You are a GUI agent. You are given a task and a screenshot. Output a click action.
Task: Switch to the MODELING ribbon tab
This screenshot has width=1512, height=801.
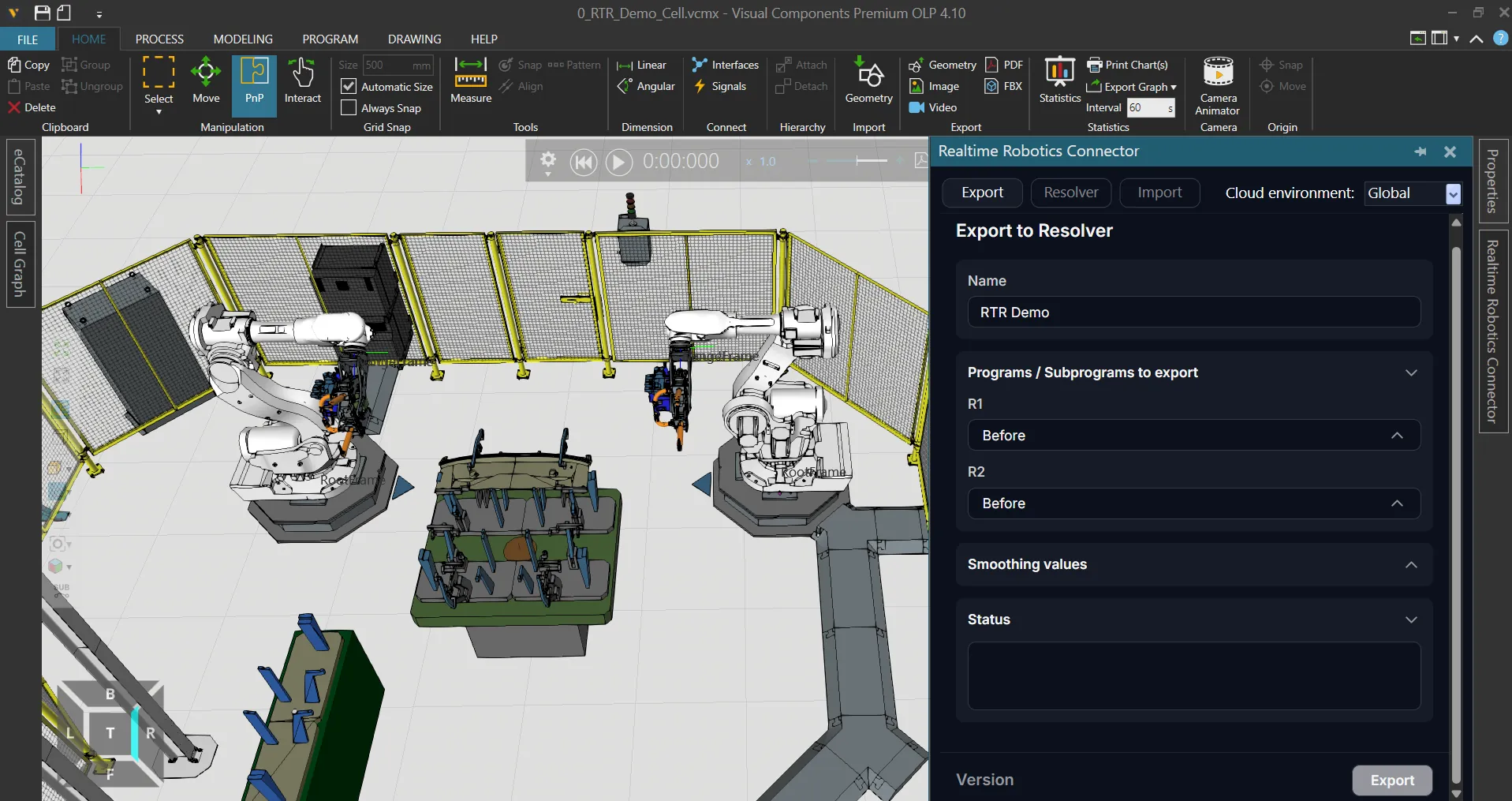[x=243, y=39]
